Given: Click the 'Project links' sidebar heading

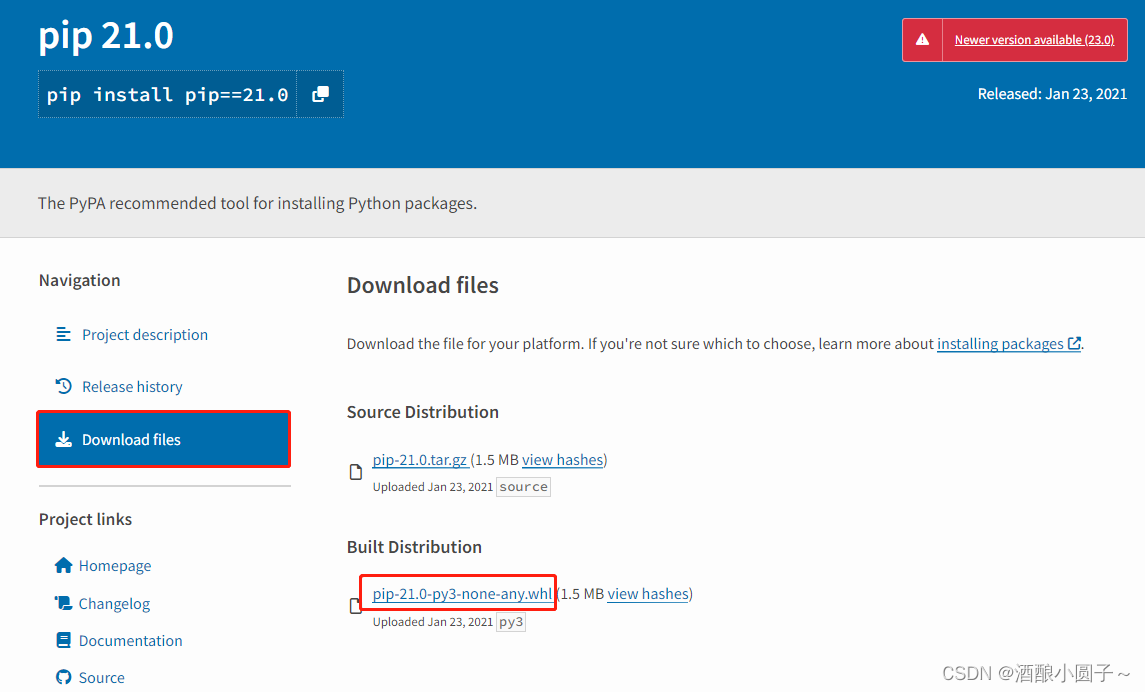Looking at the screenshot, I should [85, 519].
